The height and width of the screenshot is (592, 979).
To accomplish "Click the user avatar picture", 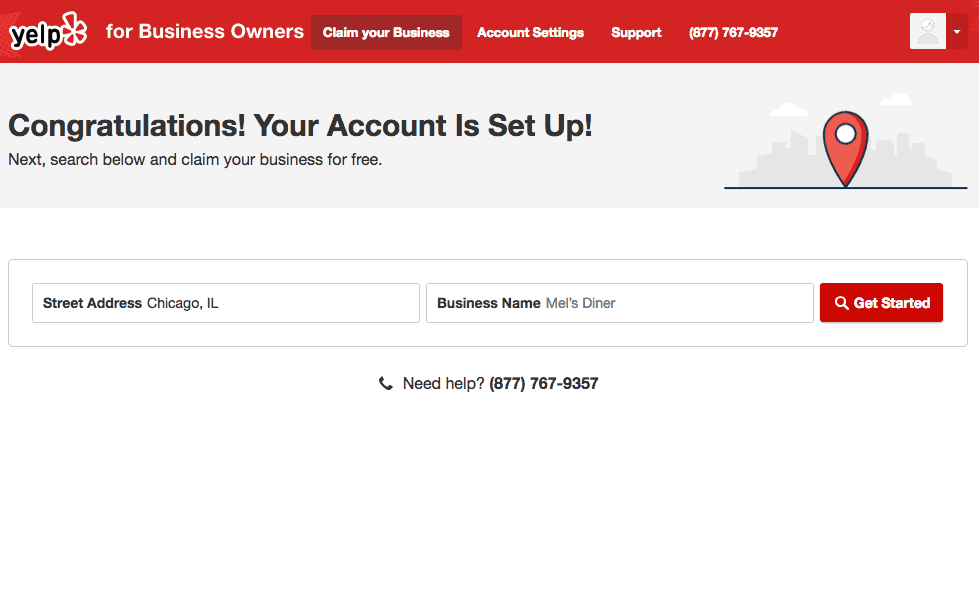I will coord(927,32).
